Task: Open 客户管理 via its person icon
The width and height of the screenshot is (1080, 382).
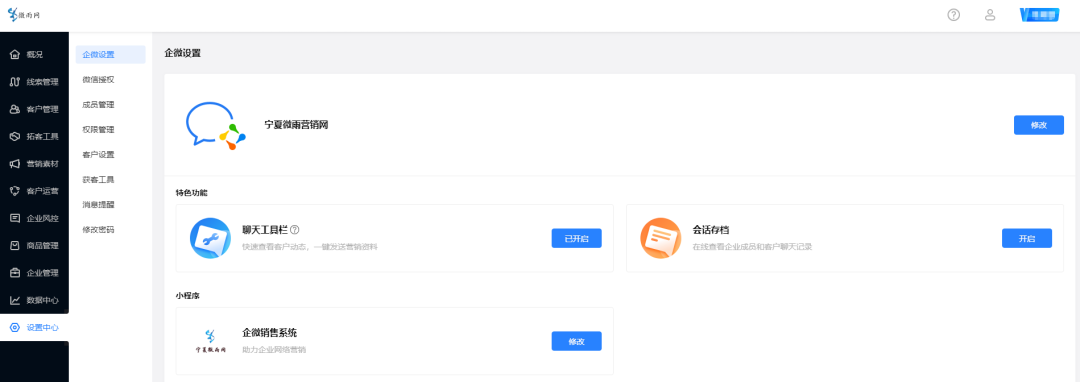Action: click(14, 109)
